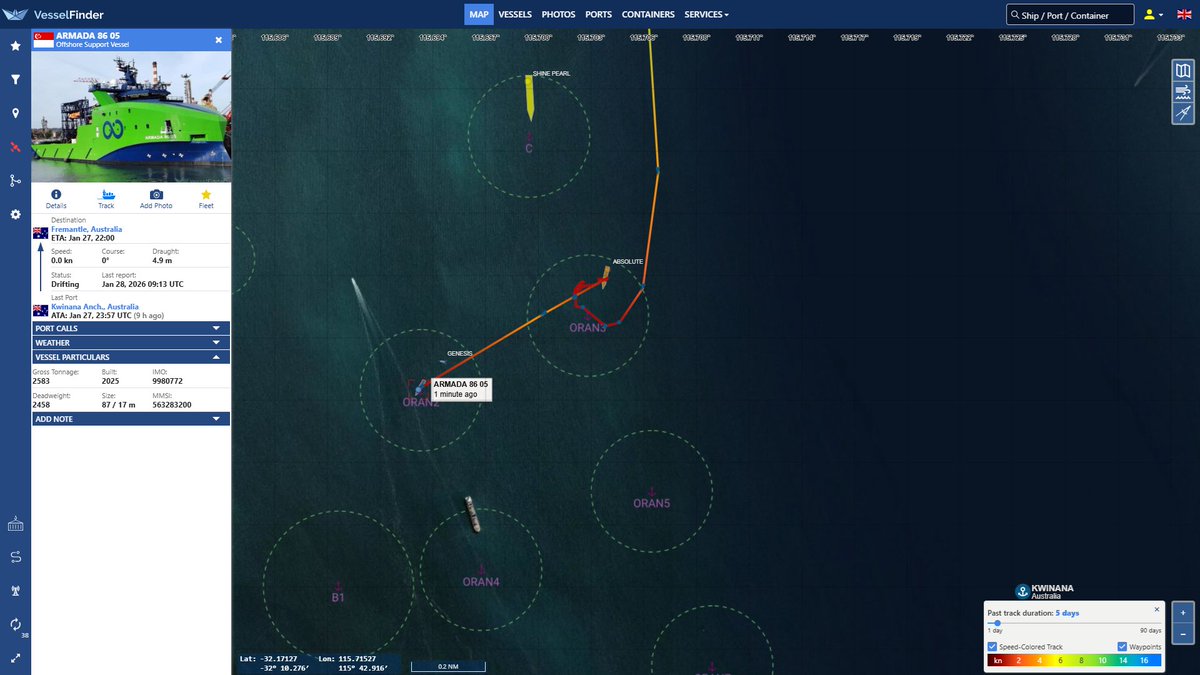
Task: Toggle the red satellite icon in sidebar
Action: coord(15,147)
